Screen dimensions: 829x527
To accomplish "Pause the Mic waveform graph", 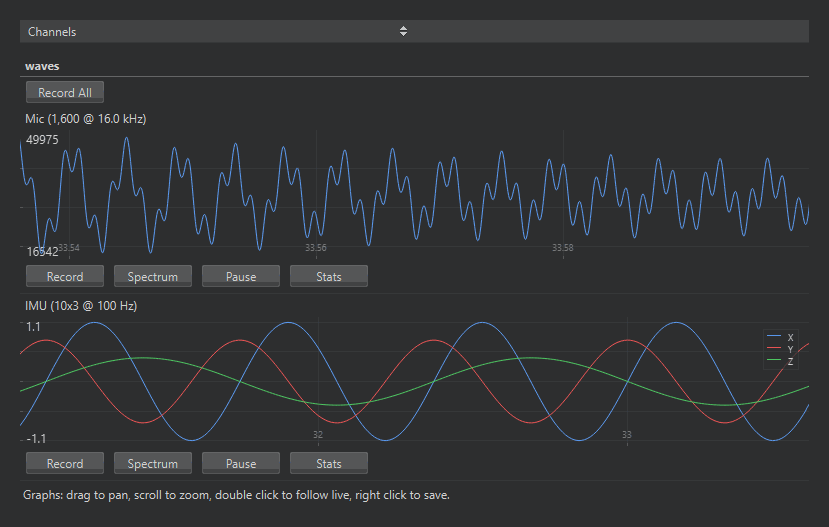I will coord(241,276).
